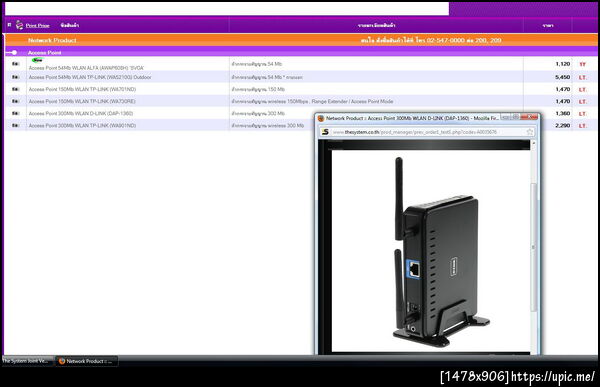Click the 54 Mb description in ALFA row
The height and width of the screenshot is (387, 600).
coord(256,64)
